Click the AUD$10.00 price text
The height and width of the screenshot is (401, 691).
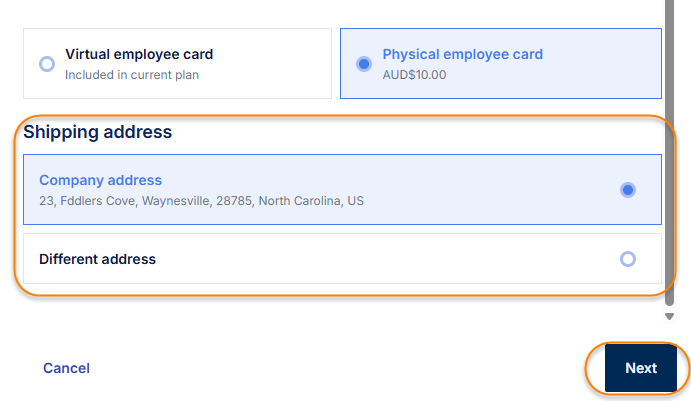point(414,75)
